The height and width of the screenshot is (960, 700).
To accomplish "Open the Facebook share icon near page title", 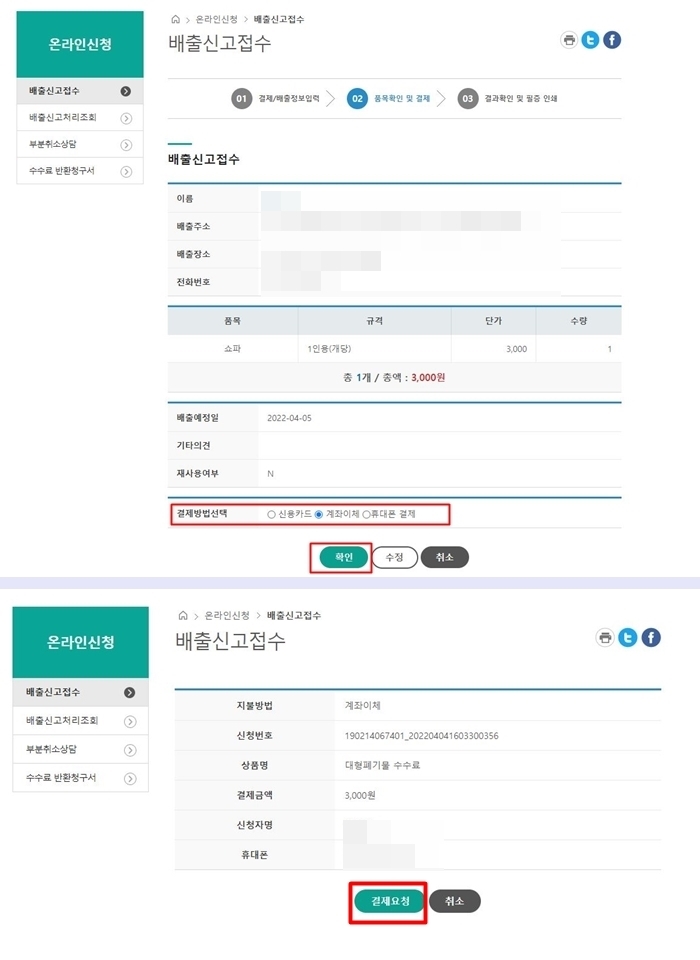I will pos(611,40).
